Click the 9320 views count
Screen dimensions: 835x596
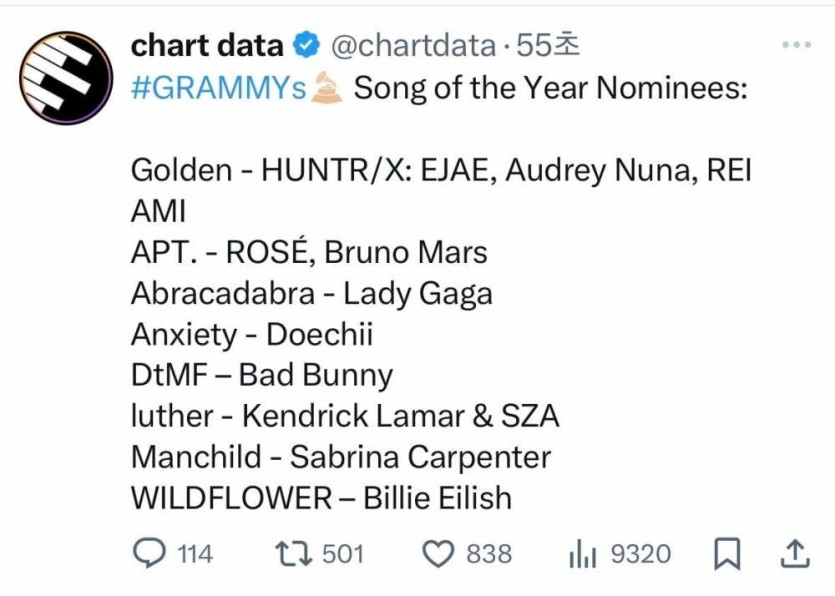pyautogui.click(x=641, y=553)
